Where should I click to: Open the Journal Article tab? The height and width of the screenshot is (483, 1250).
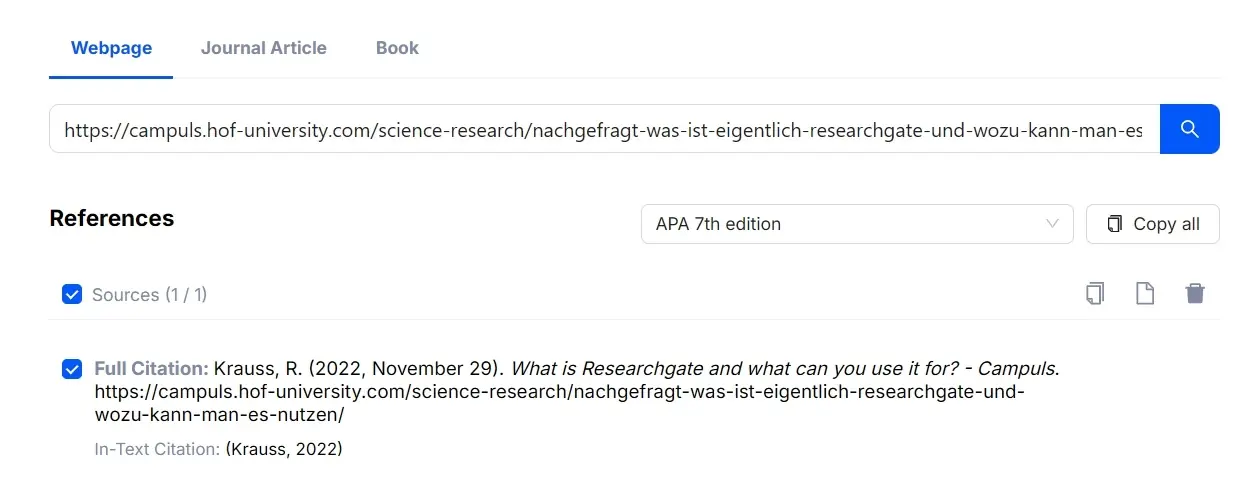[x=263, y=48]
